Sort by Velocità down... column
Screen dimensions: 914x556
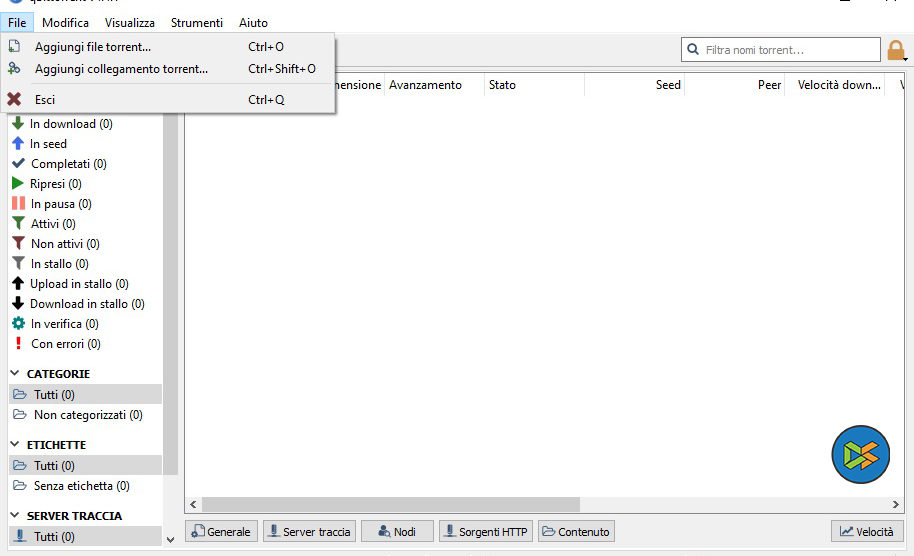click(835, 85)
